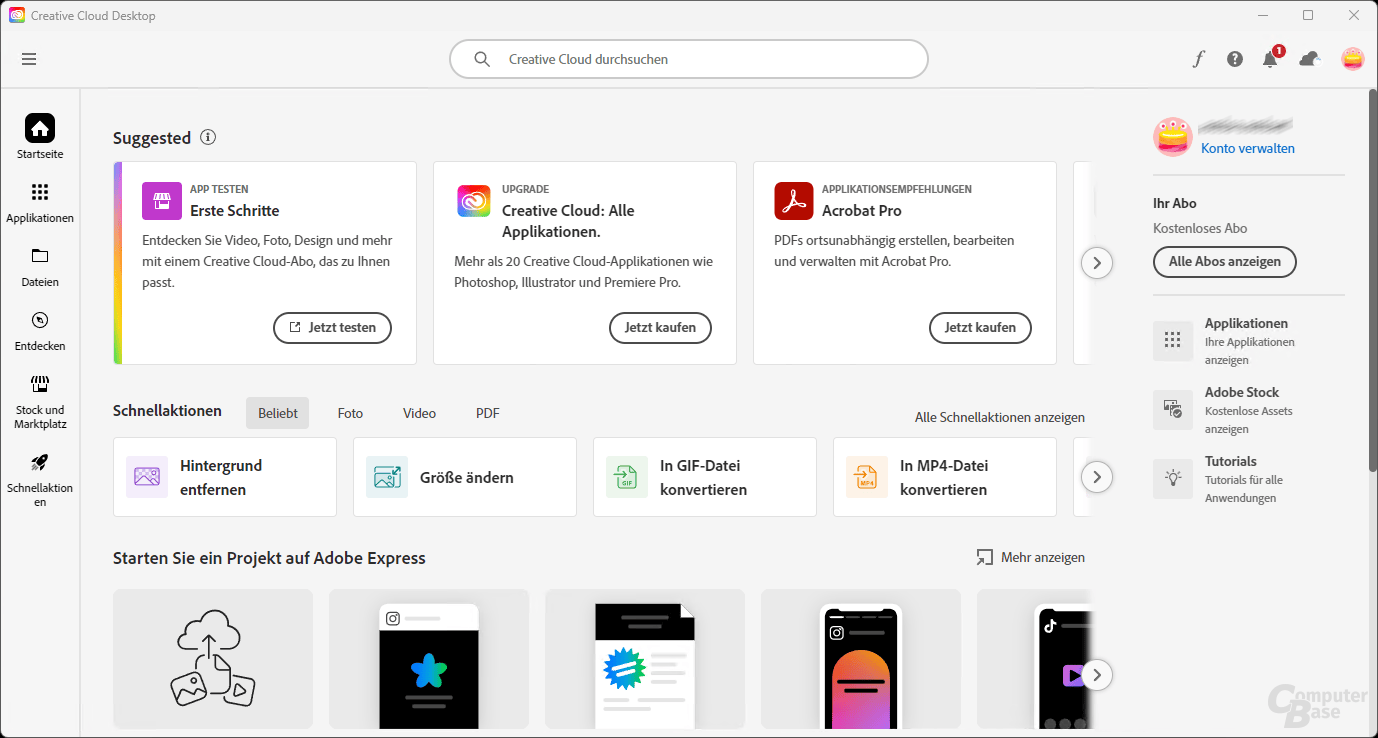The image size is (1378, 738).
Task: Select the Foto tab
Action: pos(350,413)
